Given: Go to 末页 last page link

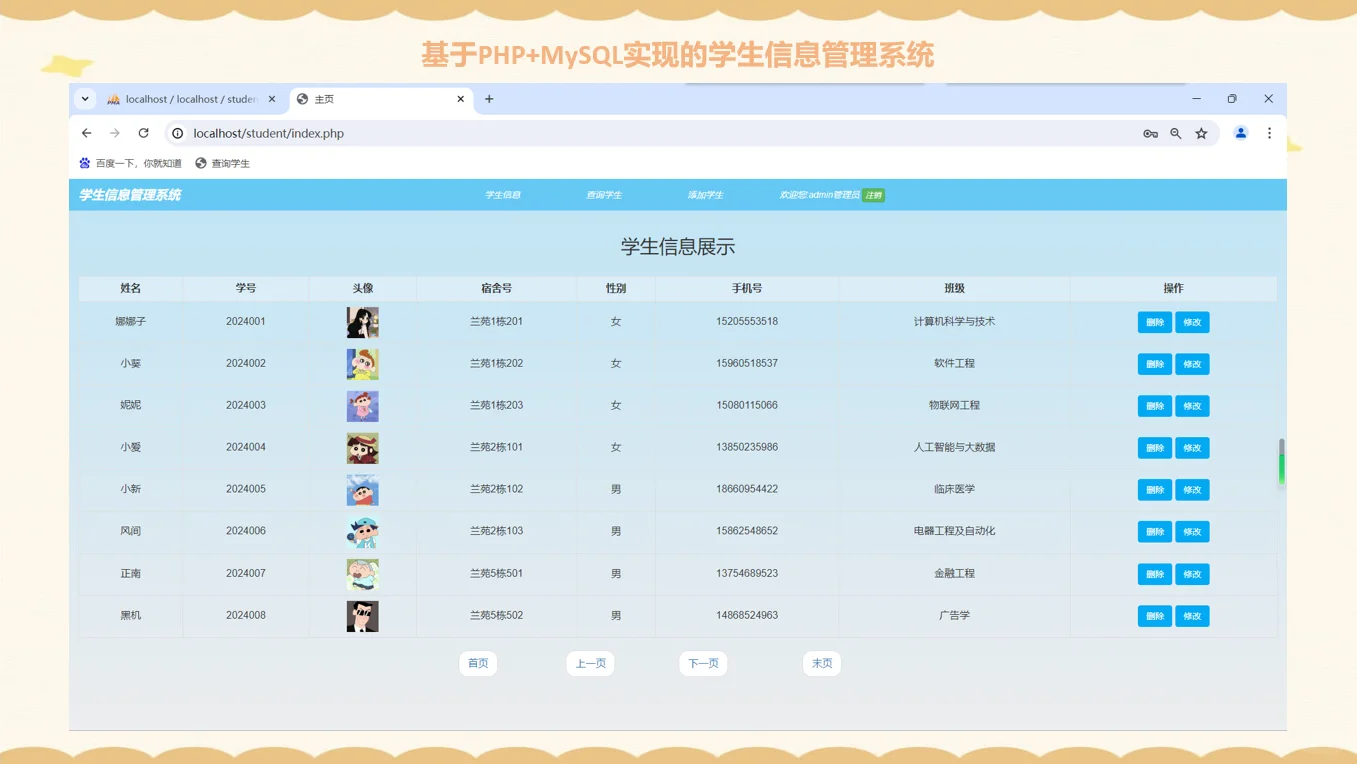Looking at the screenshot, I should tap(821, 663).
